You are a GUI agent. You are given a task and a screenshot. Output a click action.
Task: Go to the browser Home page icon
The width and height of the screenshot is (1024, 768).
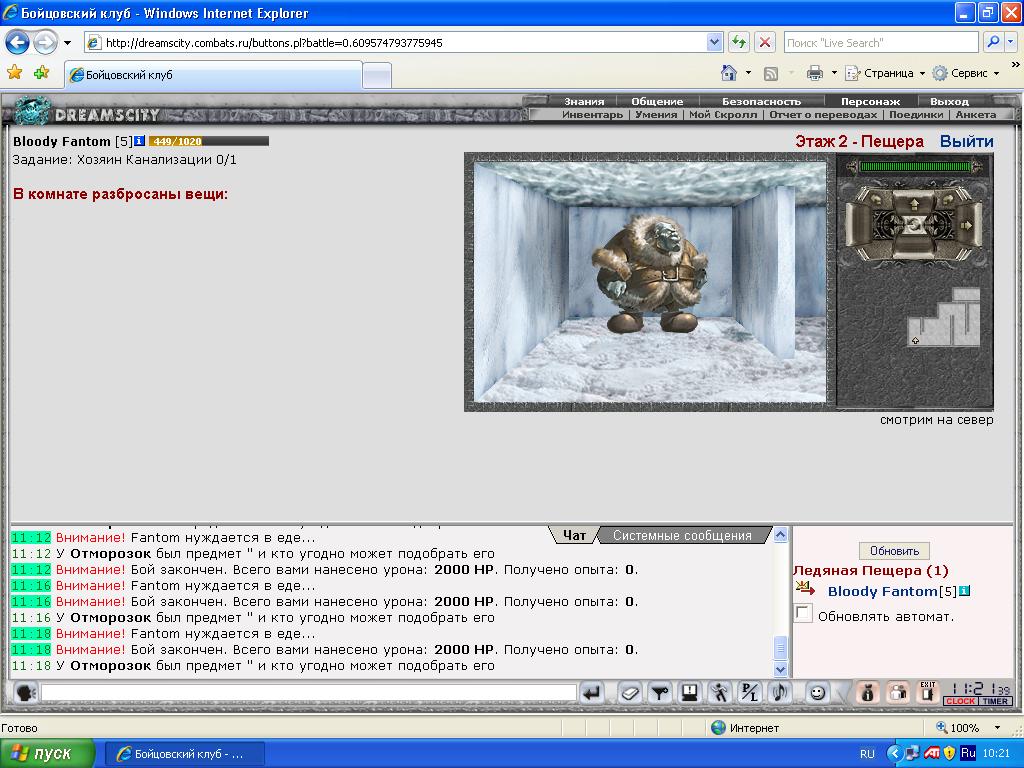click(x=729, y=72)
